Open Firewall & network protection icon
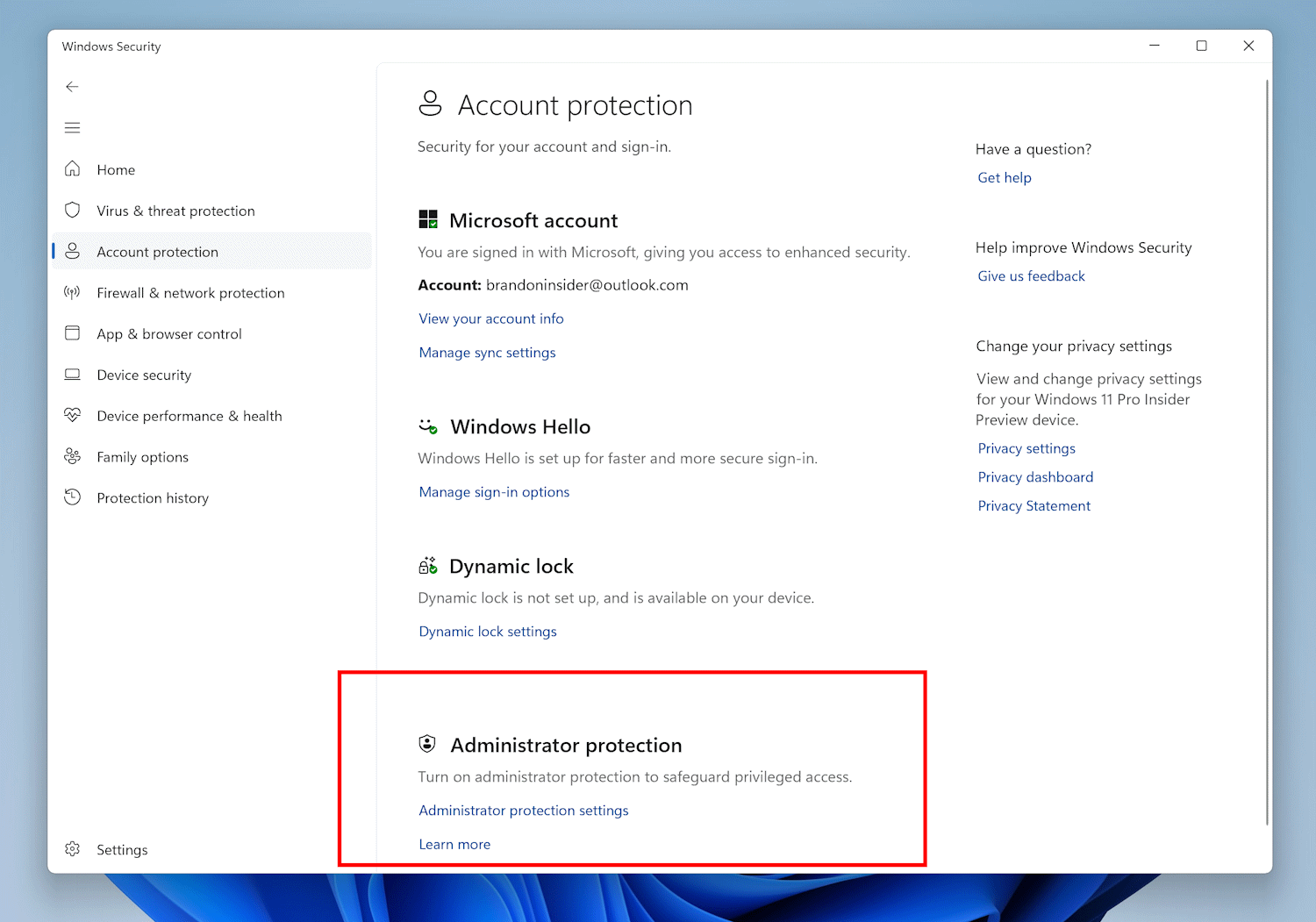Image resolution: width=1316 pixels, height=922 pixels. click(74, 292)
